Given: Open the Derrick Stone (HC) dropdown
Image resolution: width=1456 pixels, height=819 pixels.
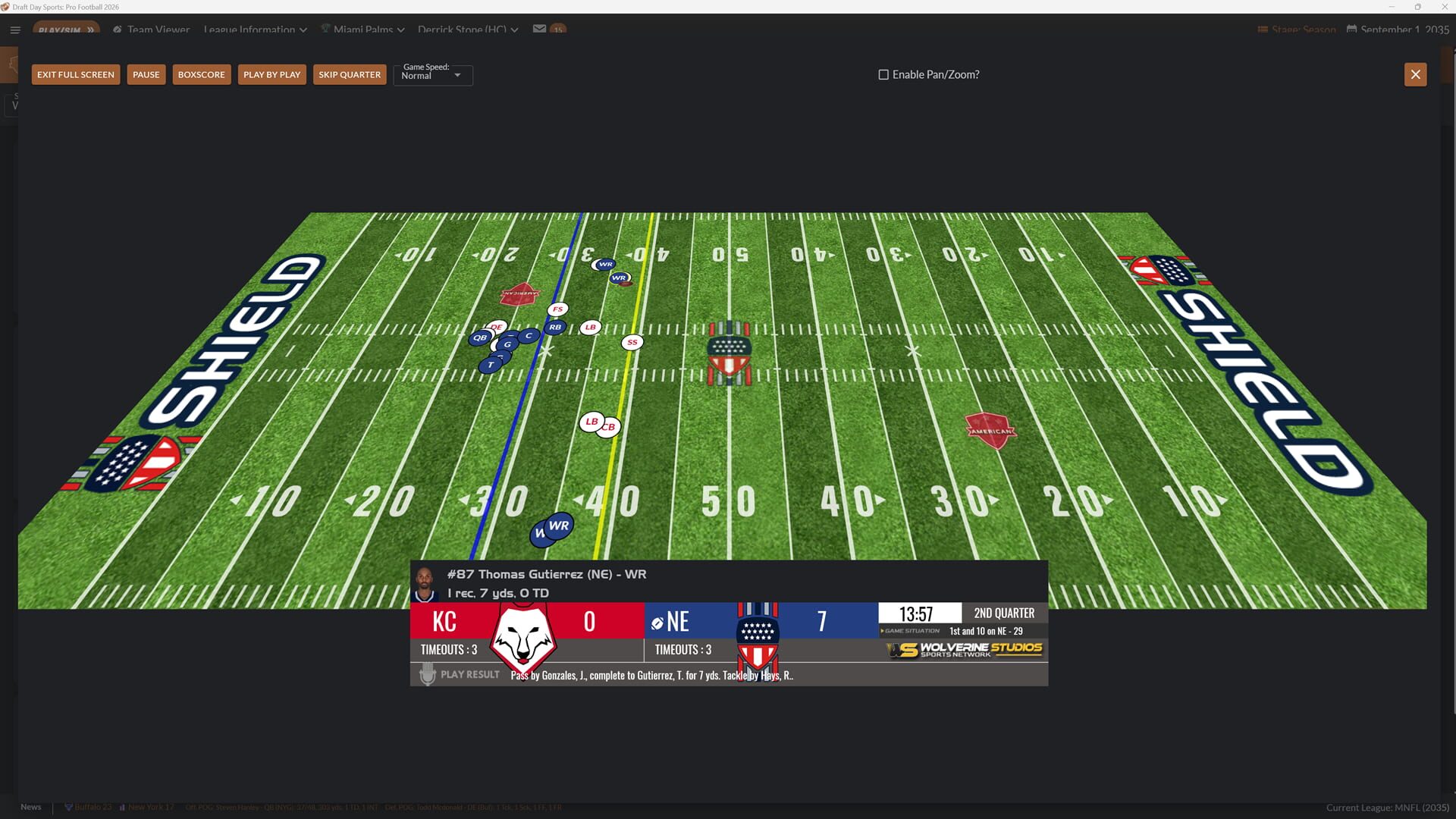Looking at the screenshot, I should click(x=468, y=30).
